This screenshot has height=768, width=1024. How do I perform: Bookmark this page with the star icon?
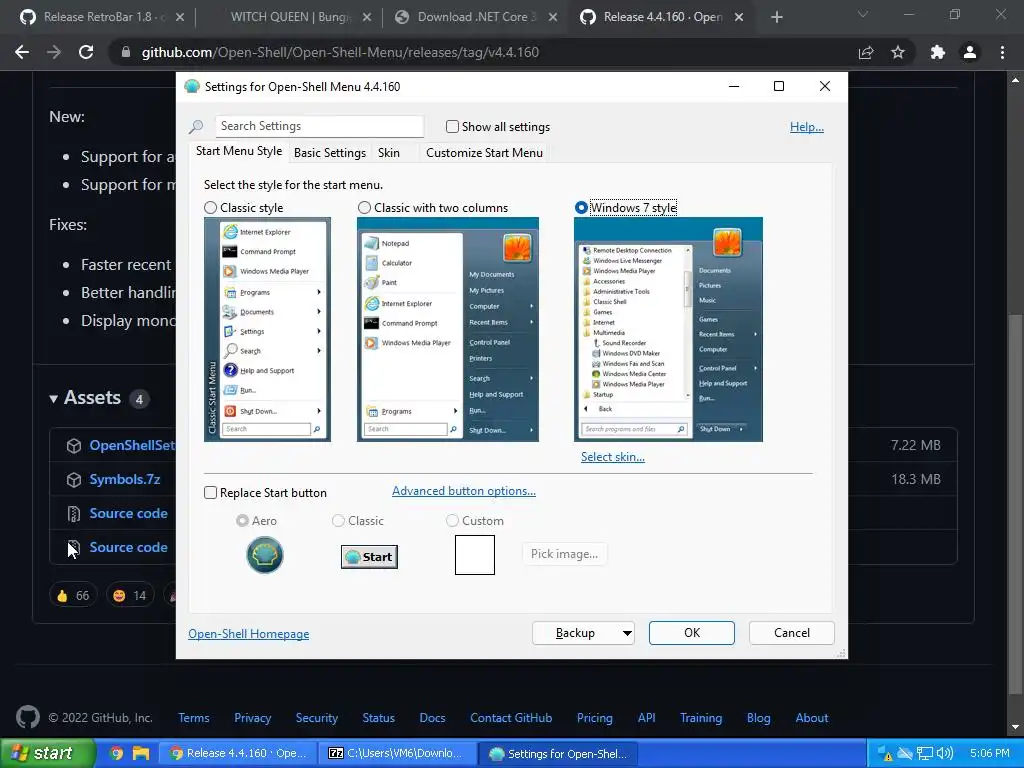click(x=898, y=52)
